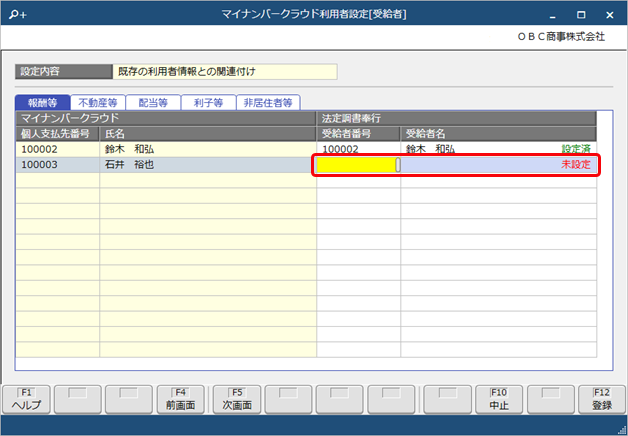Select the 石井 裕也 name cell
This screenshot has width=628, height=436.
click(x=208, y=165)
